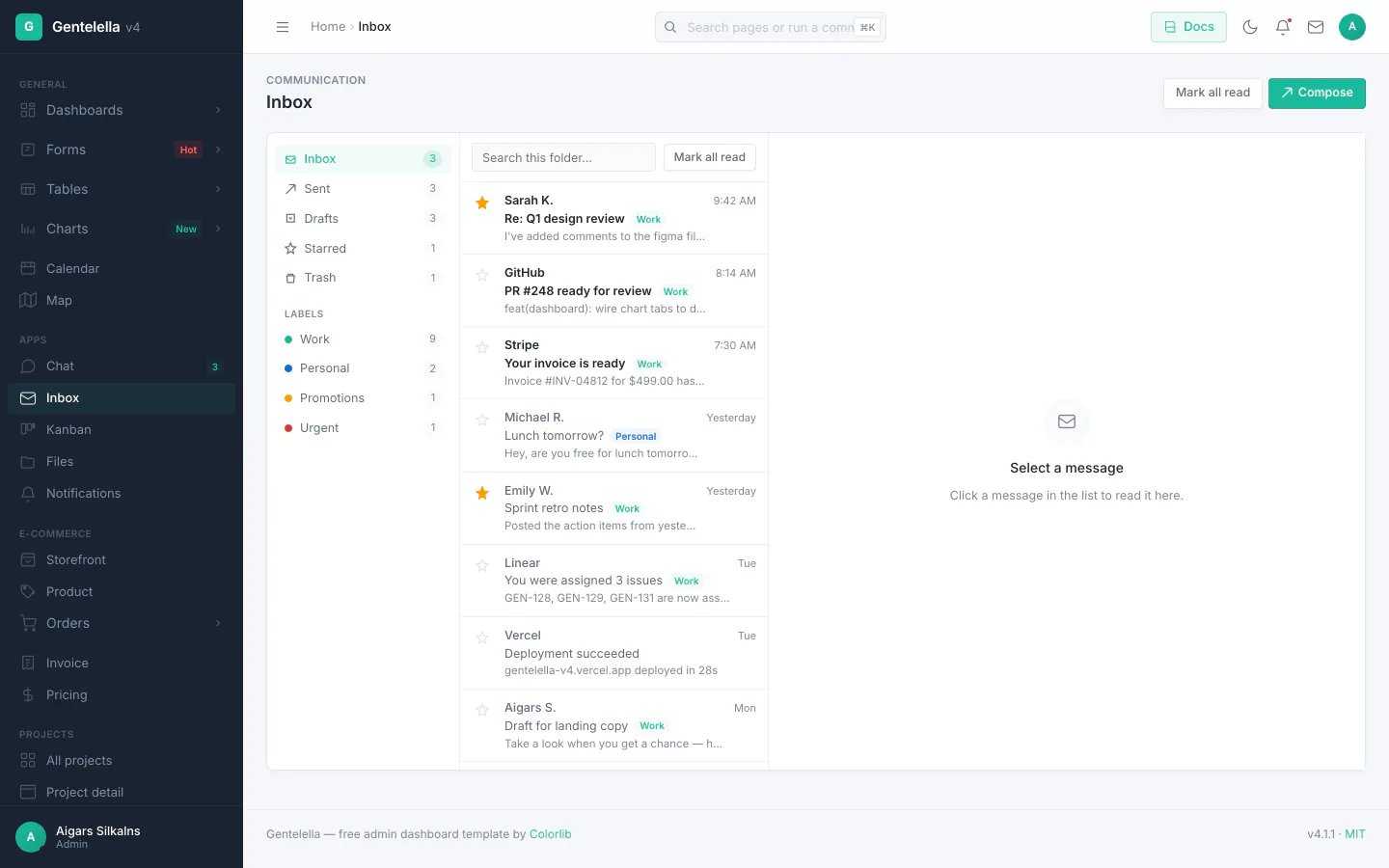Click the Storefront icon in sidebar

click(x=28, y=559)
